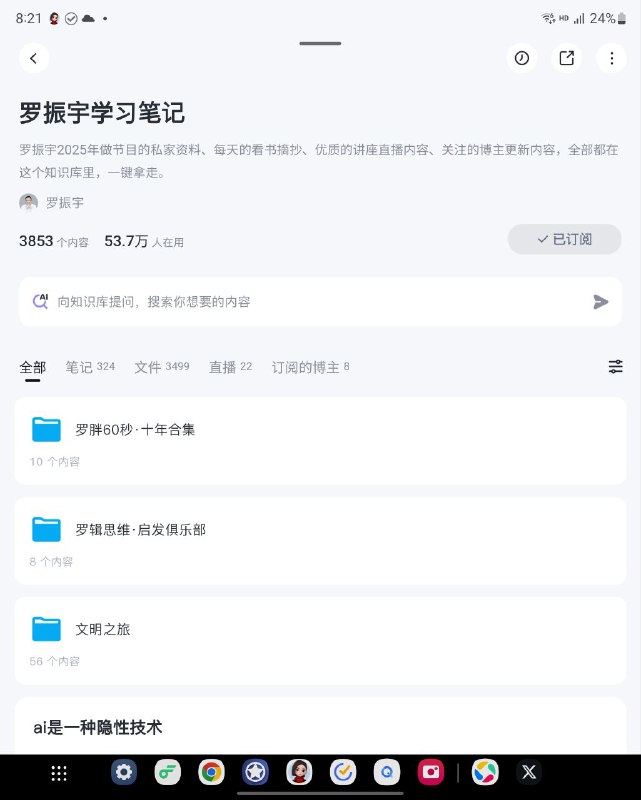Tap the title 罗振宇学习笔记

pyautogui.click(x=102, y=113)
